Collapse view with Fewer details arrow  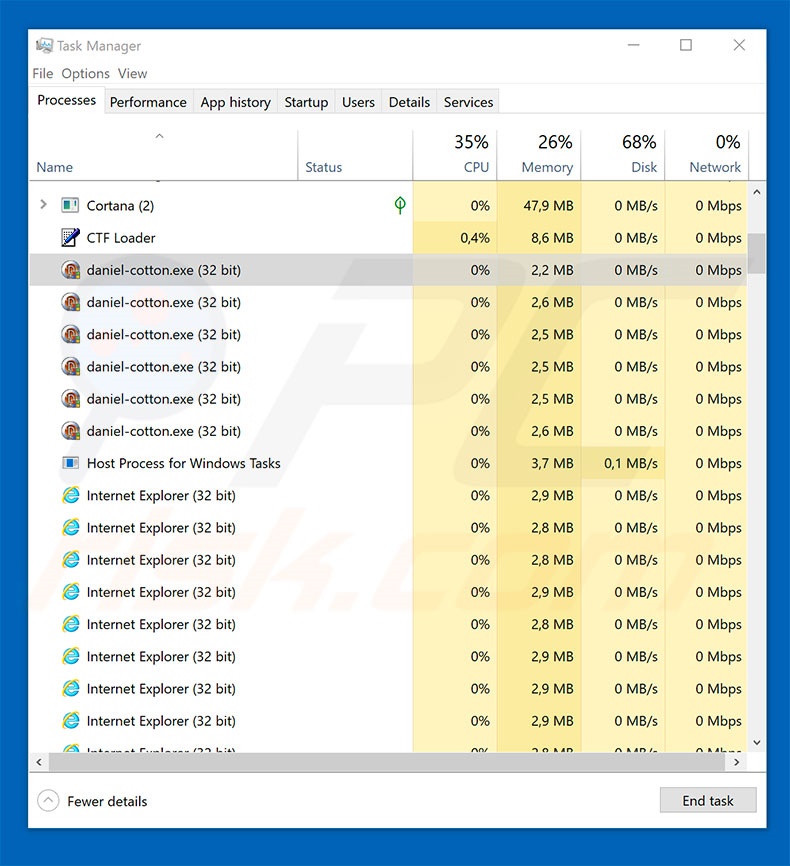pyautogui.click(x=48, y=800)
